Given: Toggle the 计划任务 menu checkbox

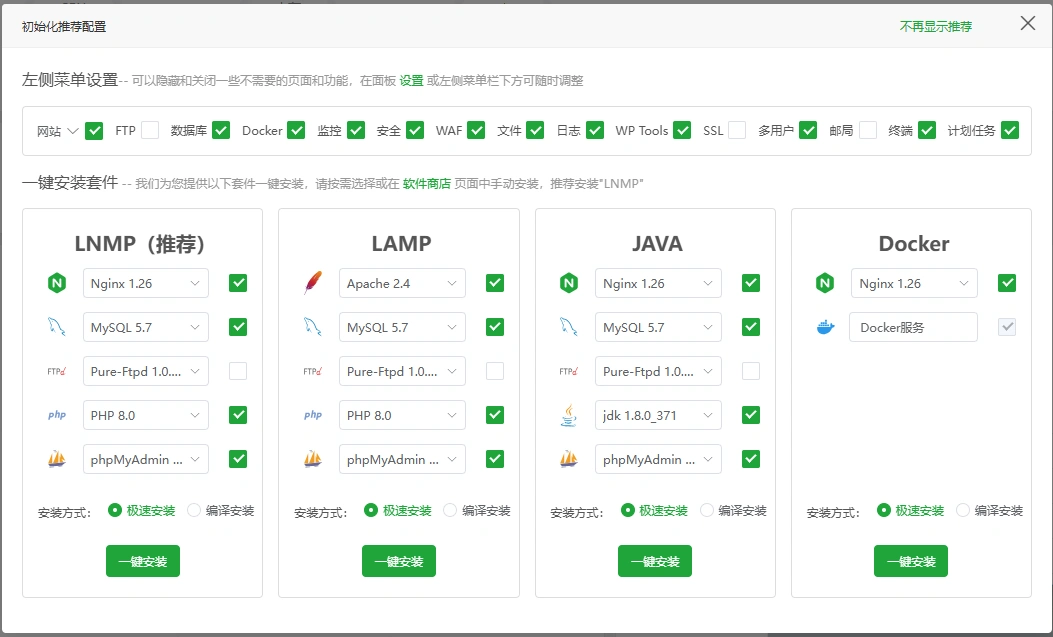Looking at the screenshot, I should (x=1010, y=130).
